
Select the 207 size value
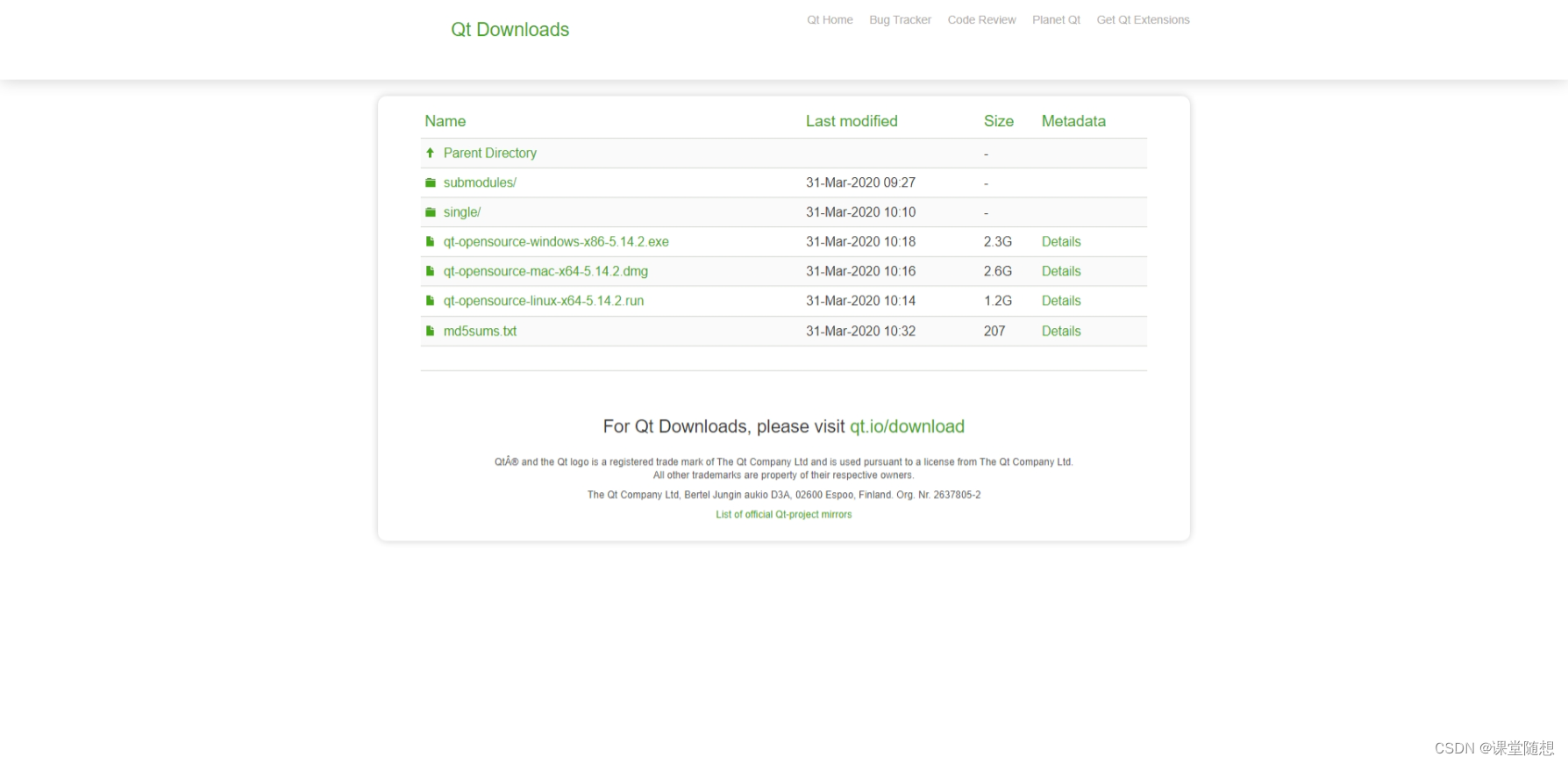coord(994,331)
